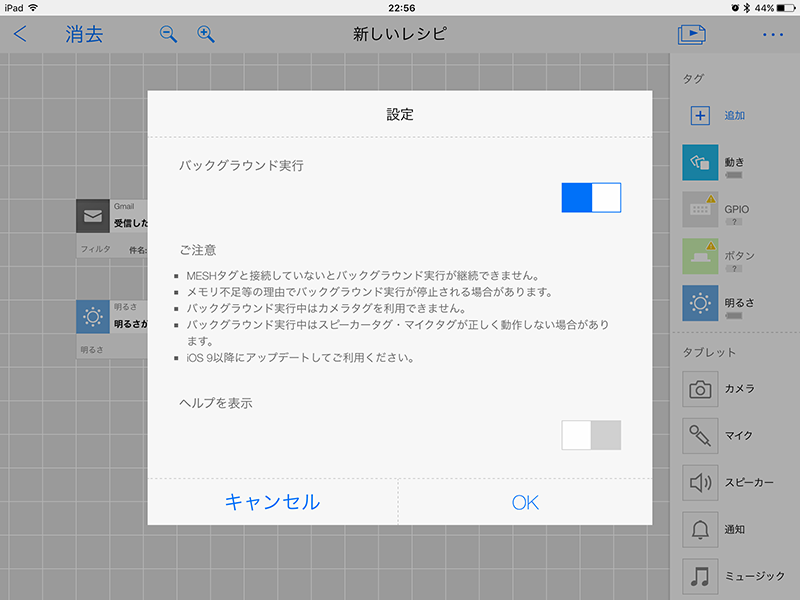Click 消去 to clear the canvas
The height and width of the screenshot is (600, 800).
(84, 34)
